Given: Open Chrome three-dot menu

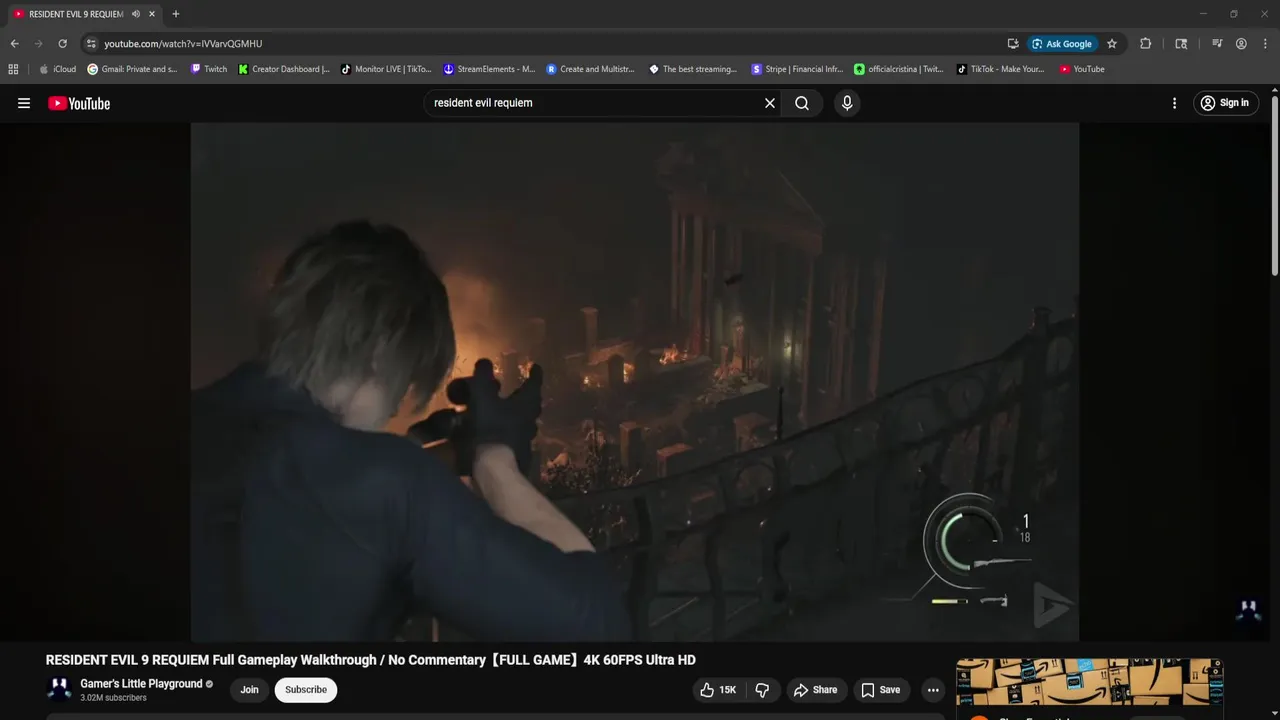Looking at the screenshot, I should (1265, 44).
